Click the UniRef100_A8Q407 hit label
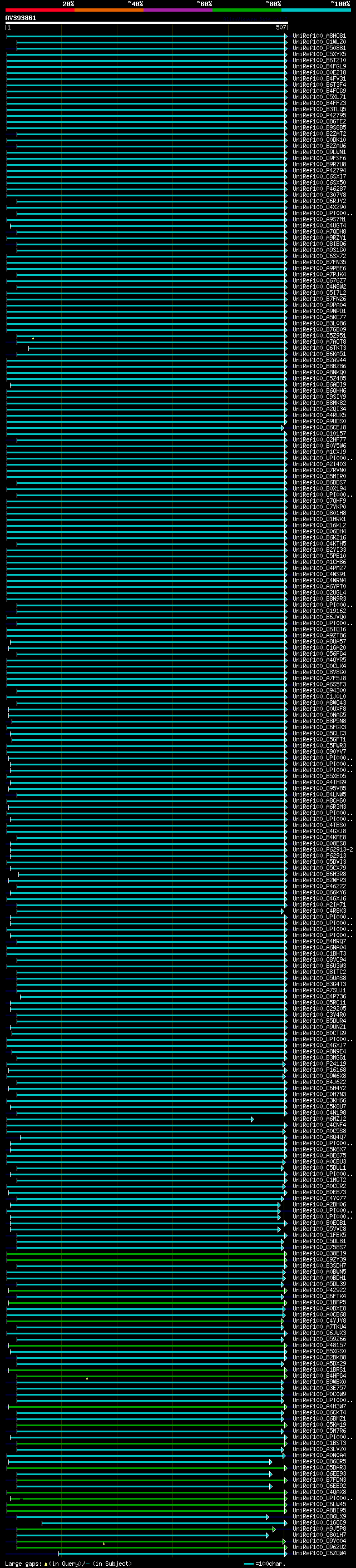 319,1137
